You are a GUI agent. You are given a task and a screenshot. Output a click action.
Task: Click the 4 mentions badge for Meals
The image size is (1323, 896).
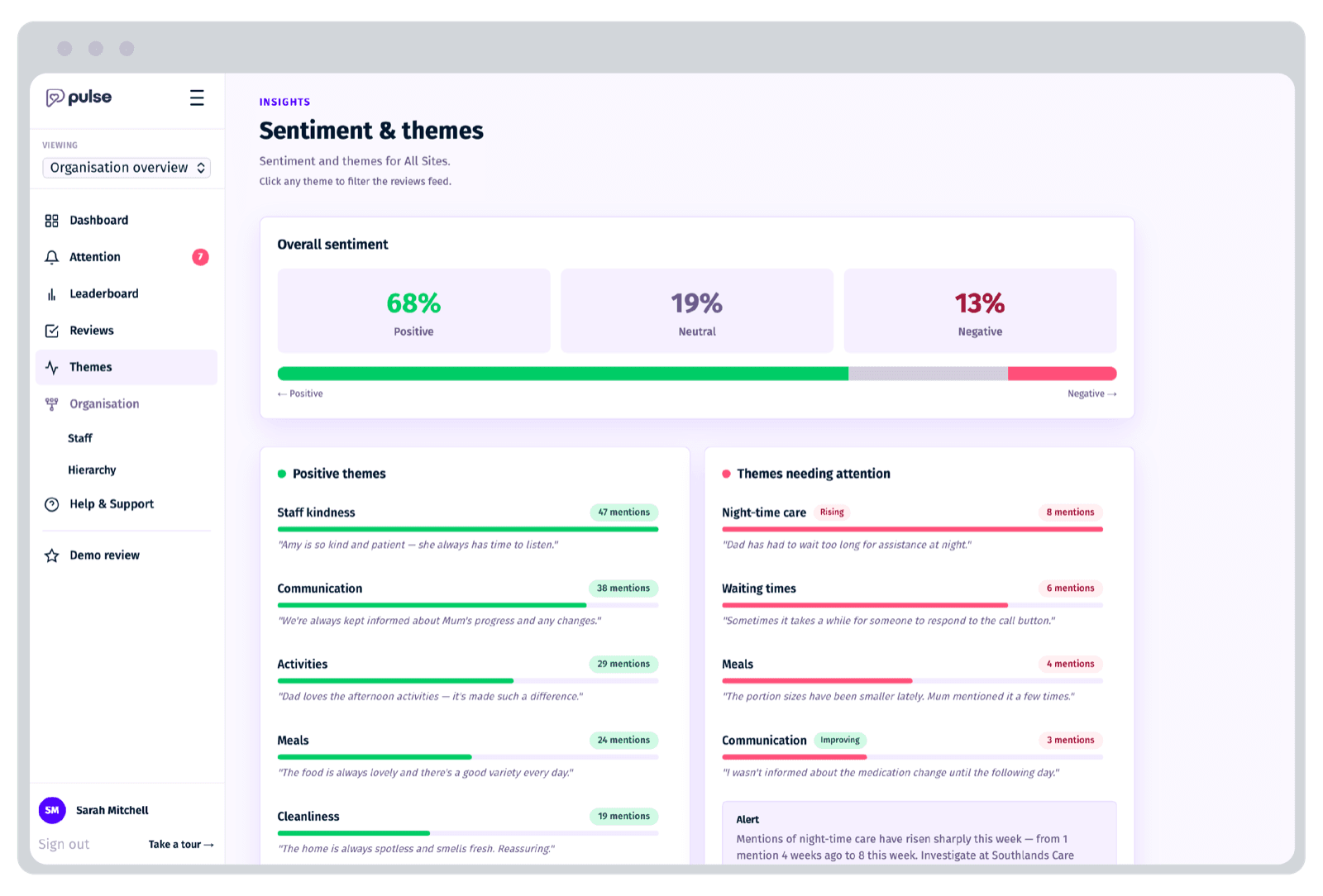click(x=1071, y=665)
